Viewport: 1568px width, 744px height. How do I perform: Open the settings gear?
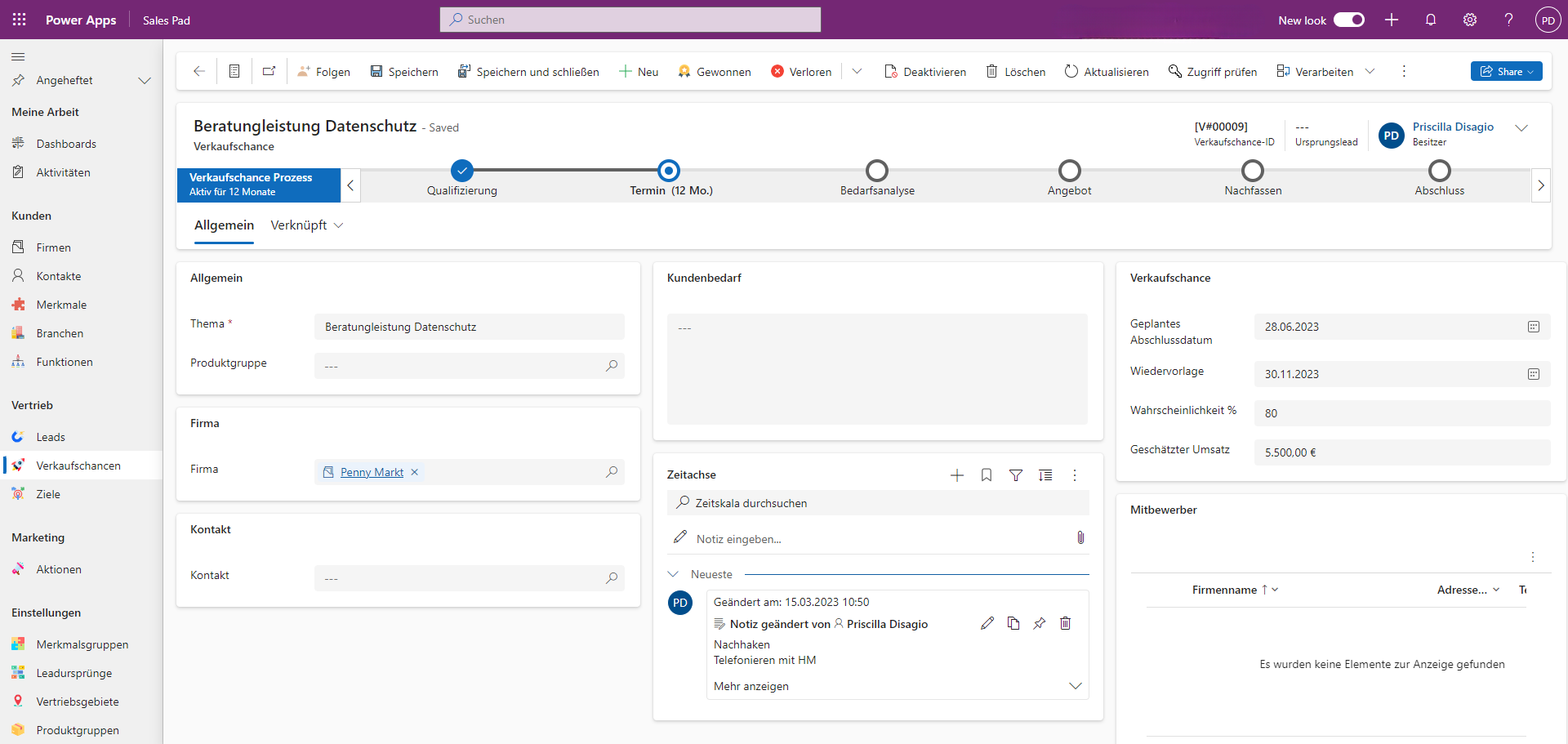[1470, 20]
